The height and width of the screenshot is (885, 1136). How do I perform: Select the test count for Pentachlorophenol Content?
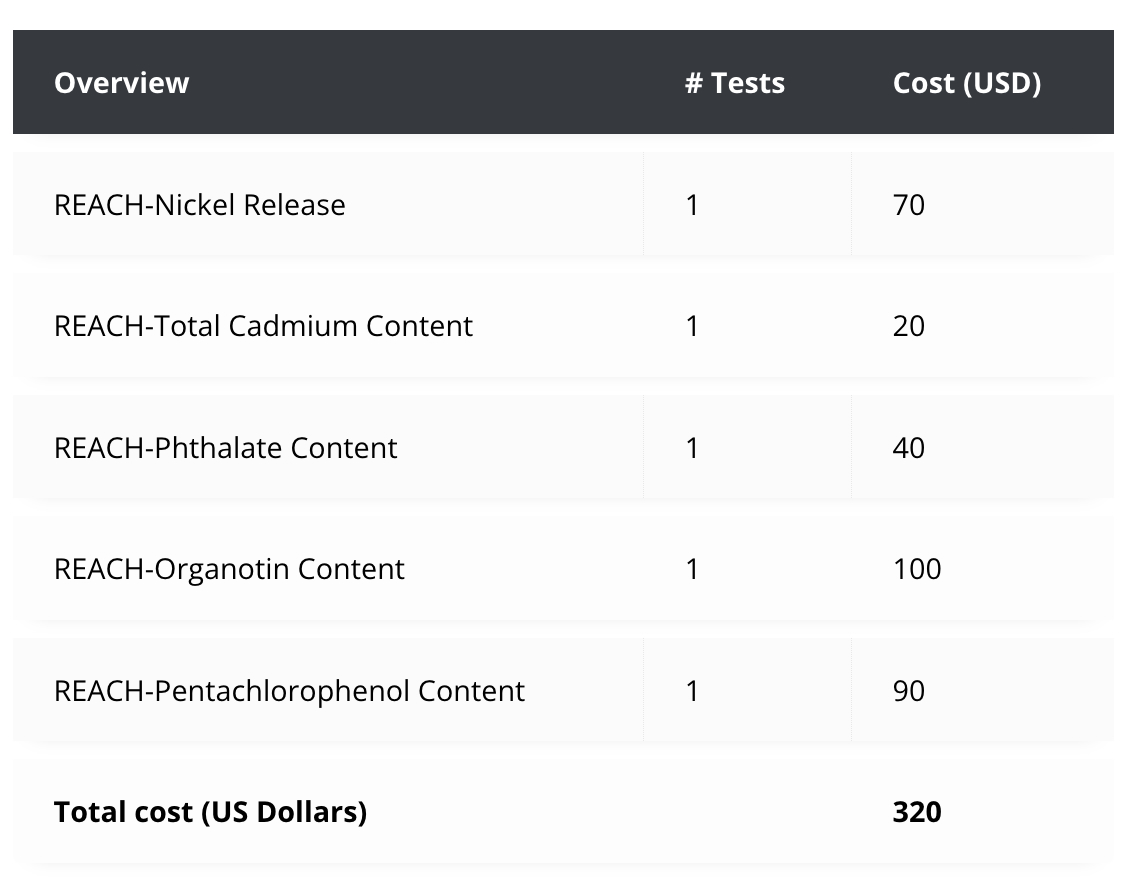click(x=693, y=691)
